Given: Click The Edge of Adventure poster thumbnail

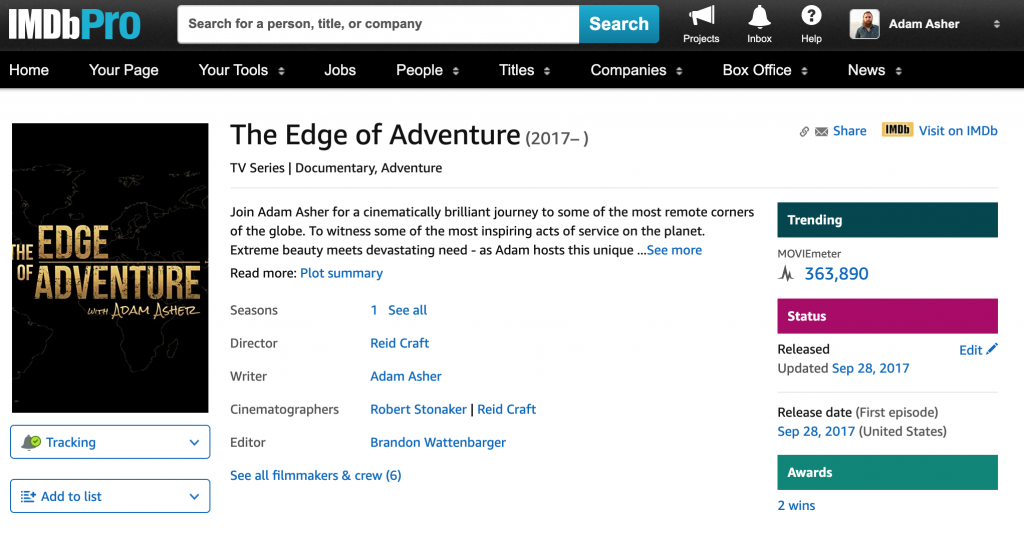Looking at the screenshot, I should click(x=110, y=268).
